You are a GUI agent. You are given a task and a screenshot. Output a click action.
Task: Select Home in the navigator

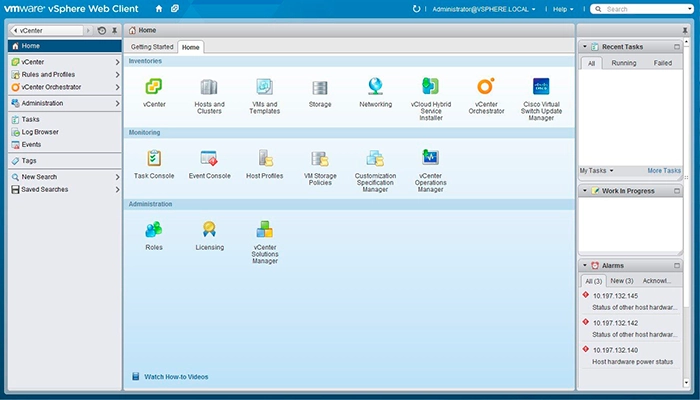tap(65, 46)
